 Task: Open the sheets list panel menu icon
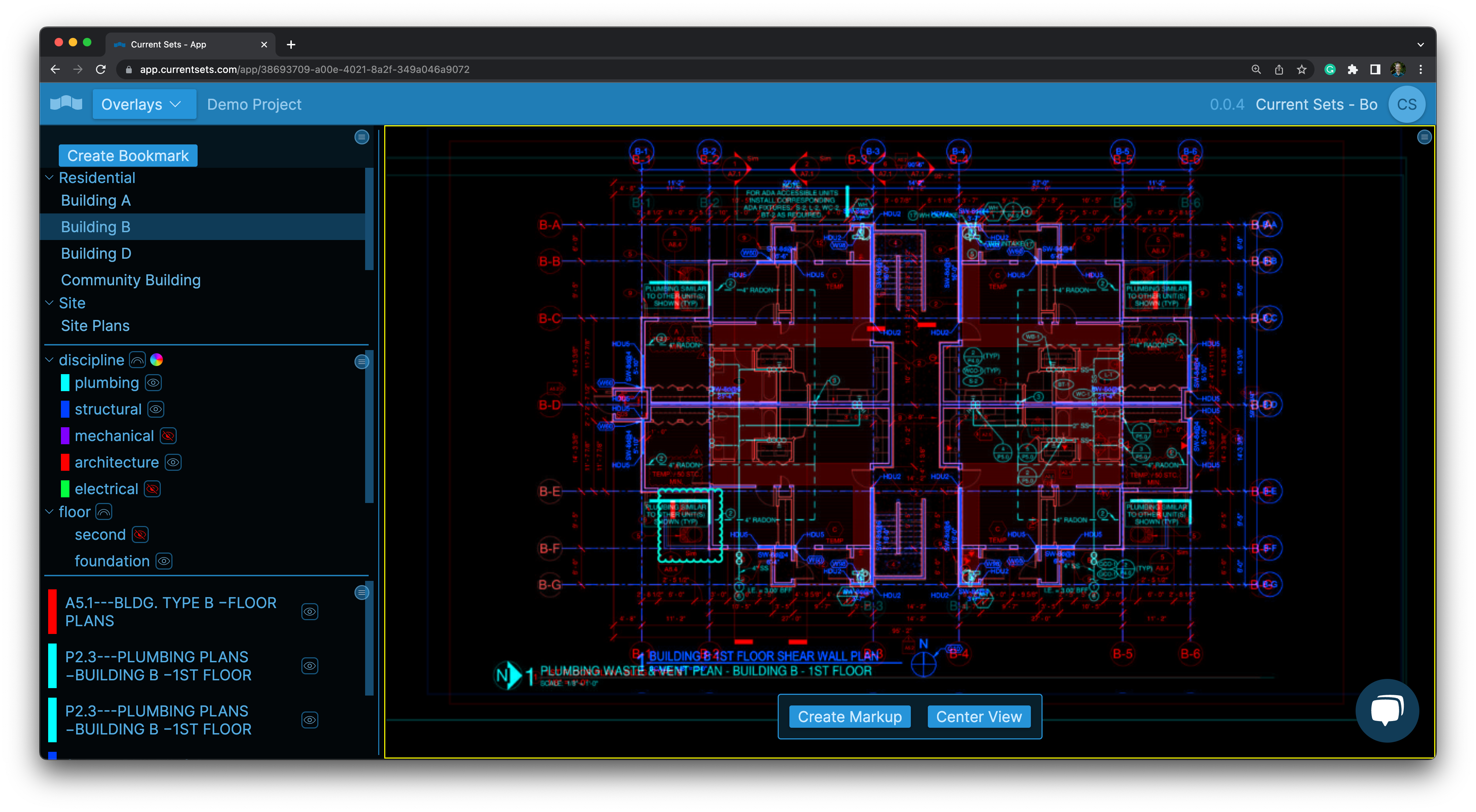point(362,592)
